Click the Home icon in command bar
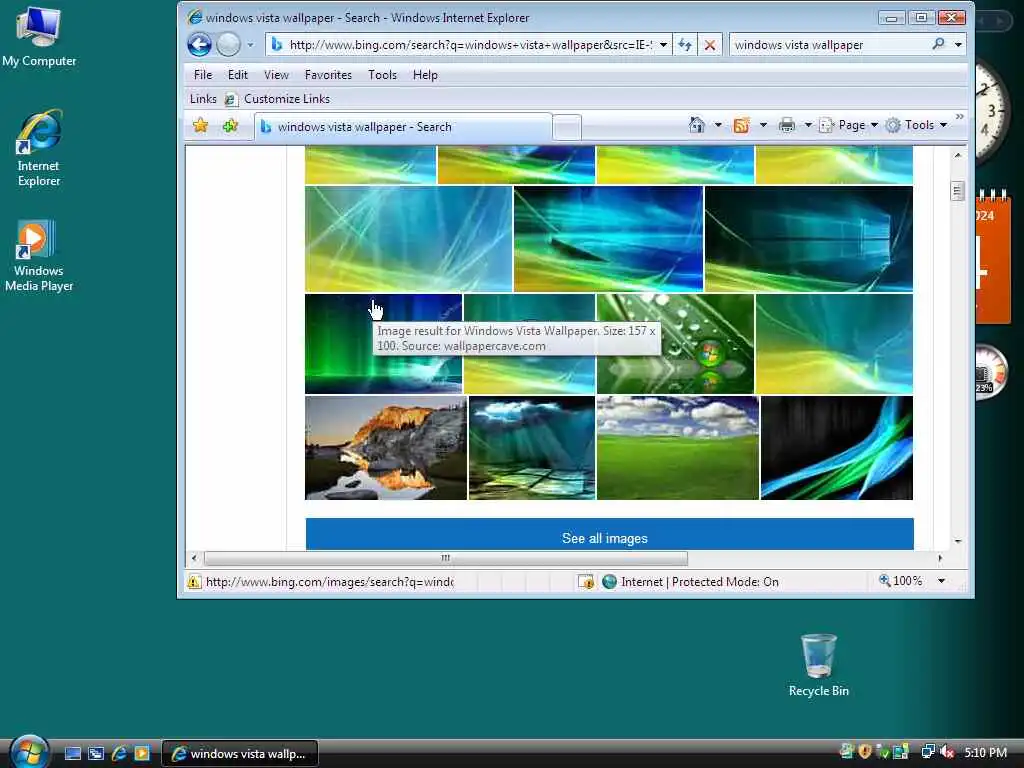 [x=697, y=125]
